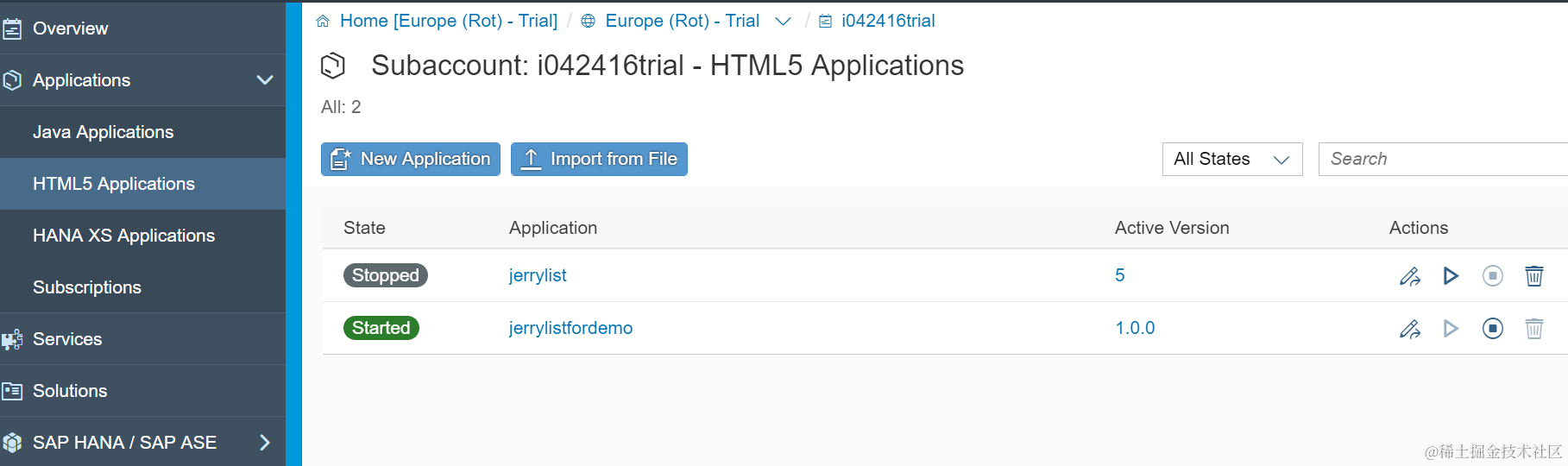Click the subaccount cube icon beside title
This screenshot has width=1568, height=466.
(333, 66)
